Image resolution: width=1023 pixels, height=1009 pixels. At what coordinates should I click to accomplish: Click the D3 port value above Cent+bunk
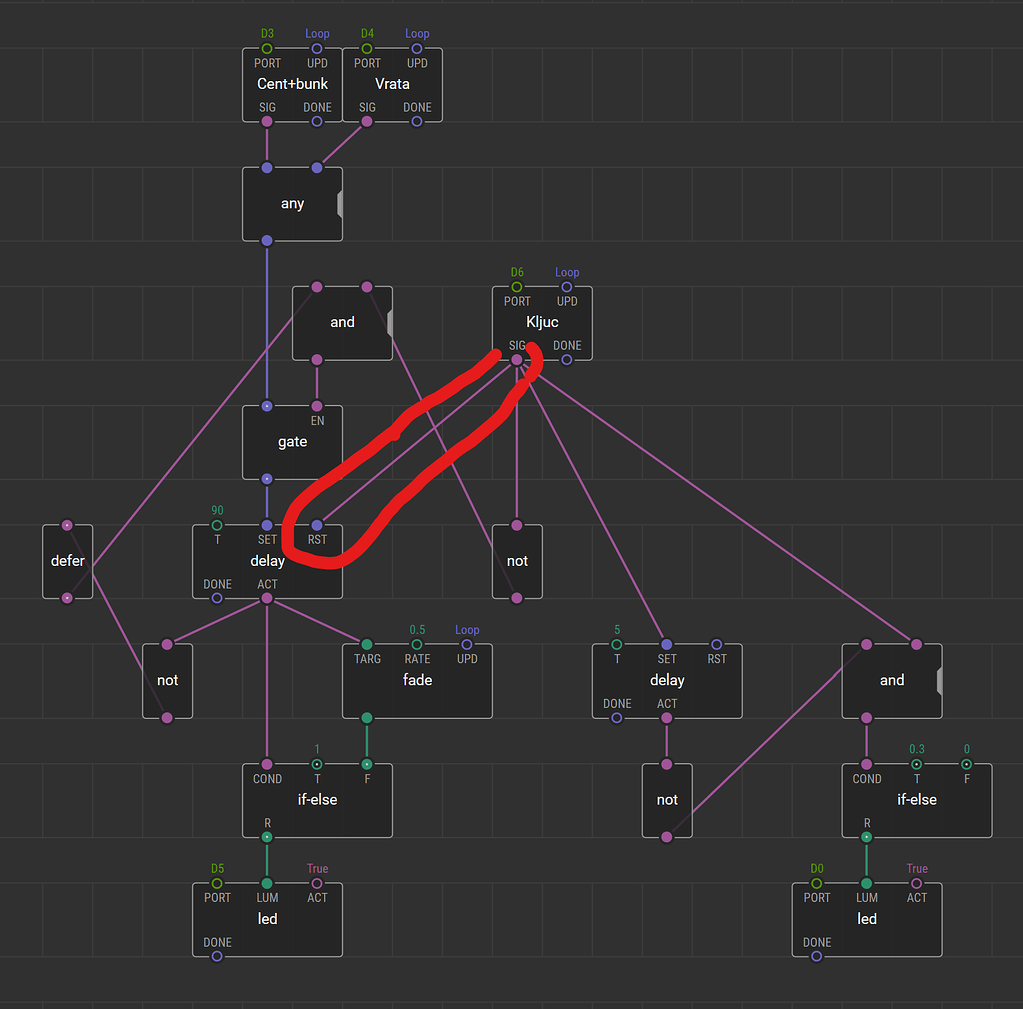coord(267,33)
